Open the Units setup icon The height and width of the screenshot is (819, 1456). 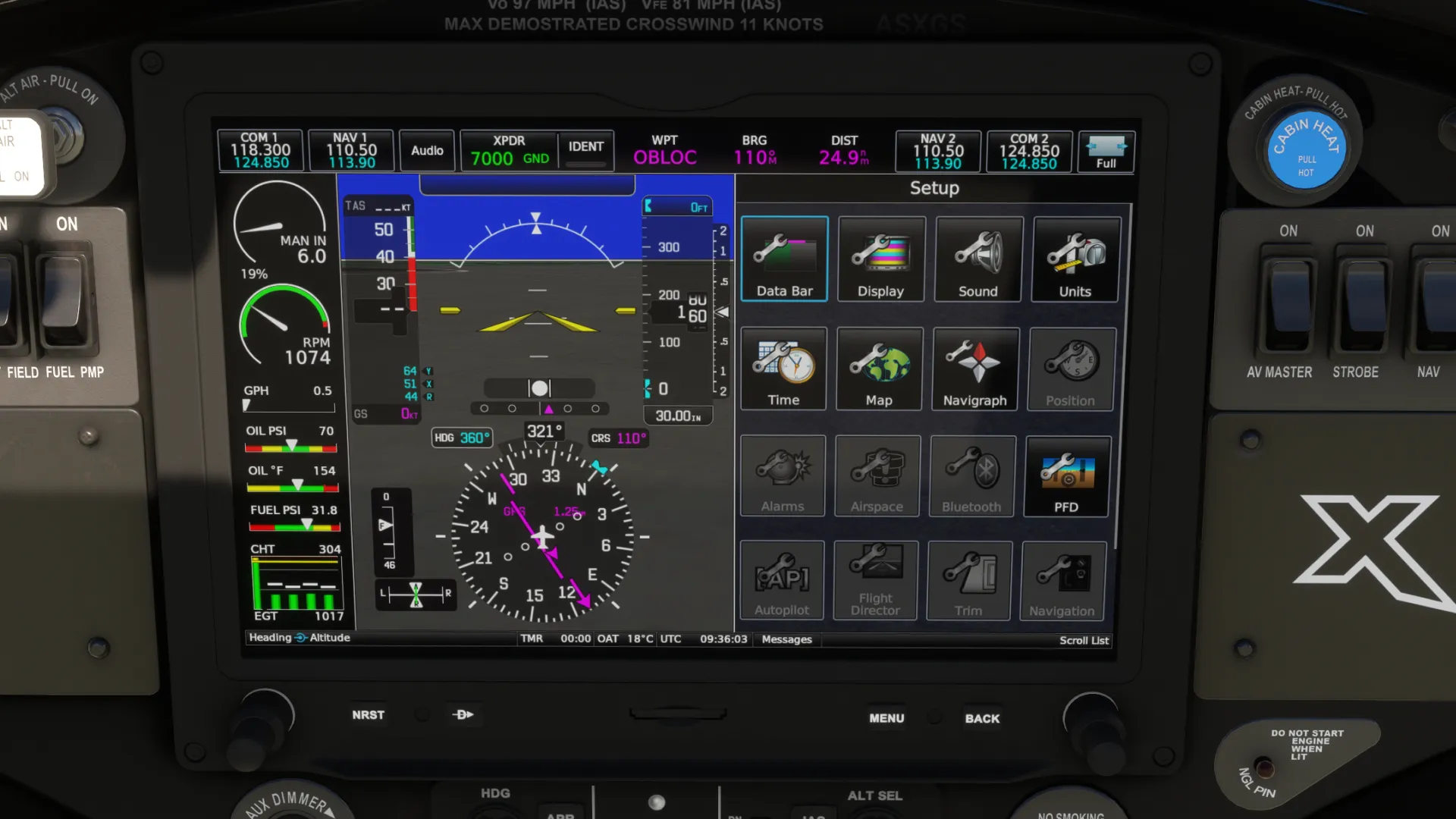1075,259
